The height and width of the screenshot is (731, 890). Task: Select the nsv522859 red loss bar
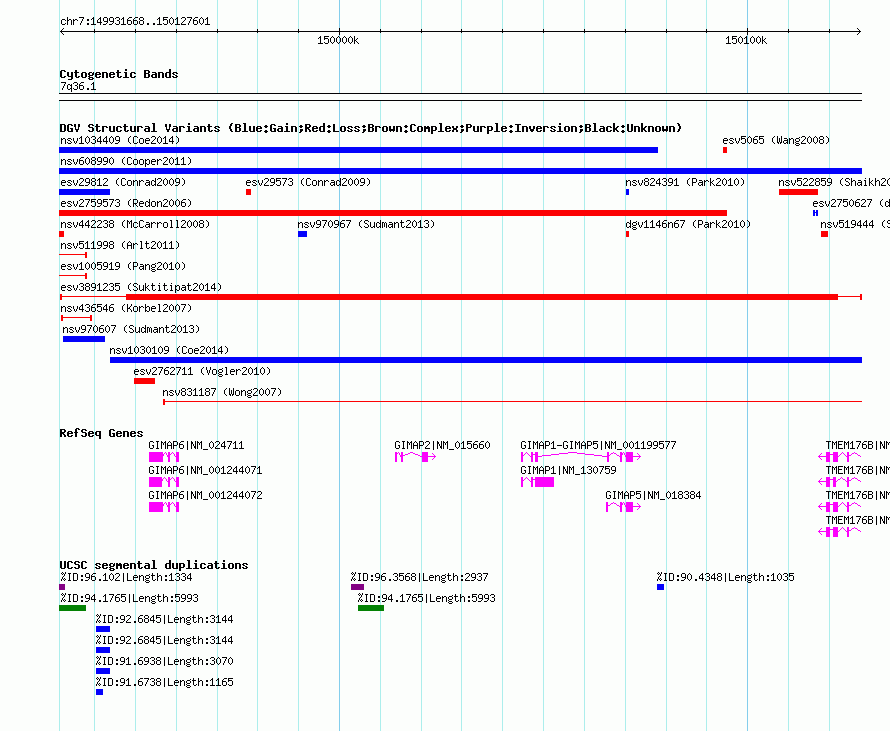(x=798, y=192)
